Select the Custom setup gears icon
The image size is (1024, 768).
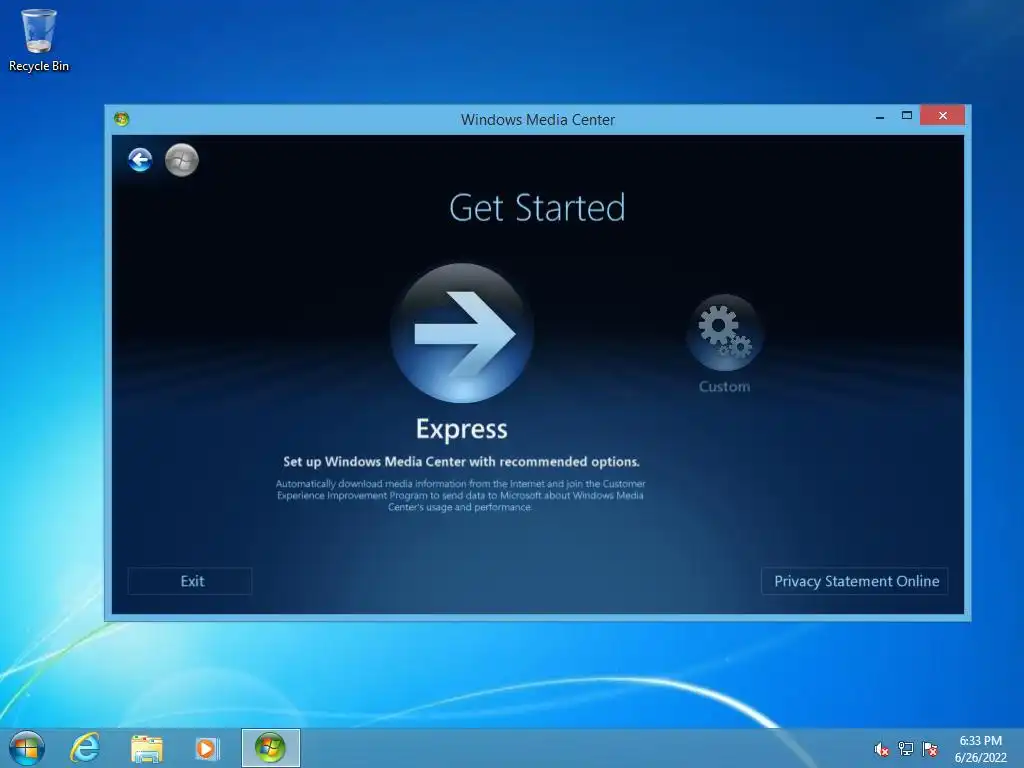tap(724, 332)
